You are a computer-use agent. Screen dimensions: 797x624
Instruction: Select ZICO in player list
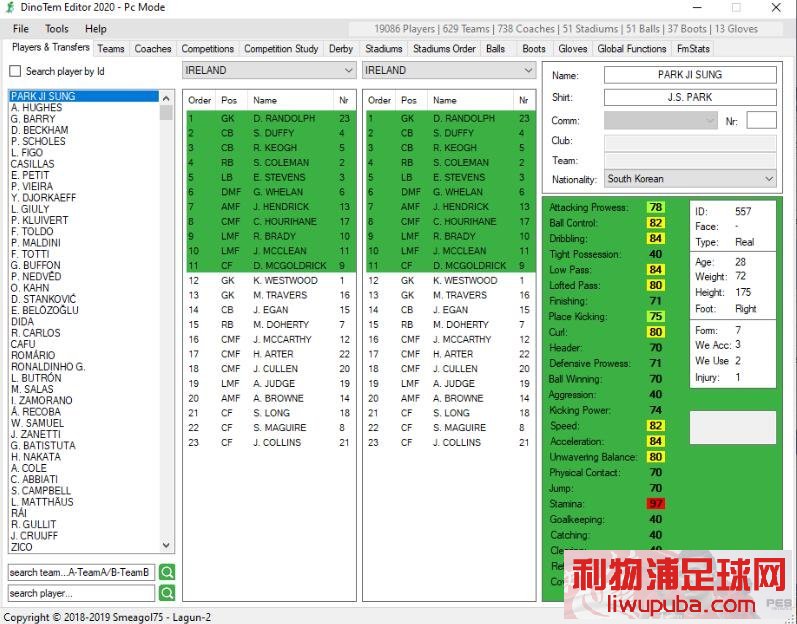pyautogui.click(x=21, y=547)
